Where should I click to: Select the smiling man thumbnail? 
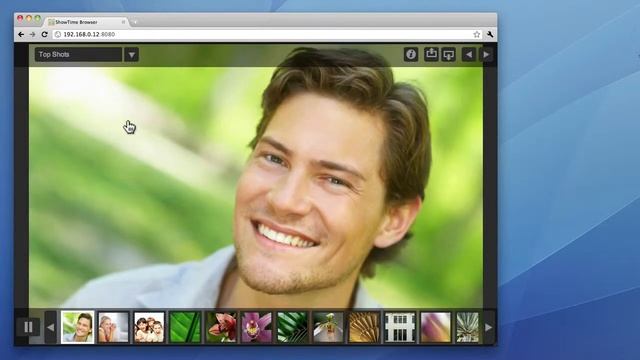77,327
